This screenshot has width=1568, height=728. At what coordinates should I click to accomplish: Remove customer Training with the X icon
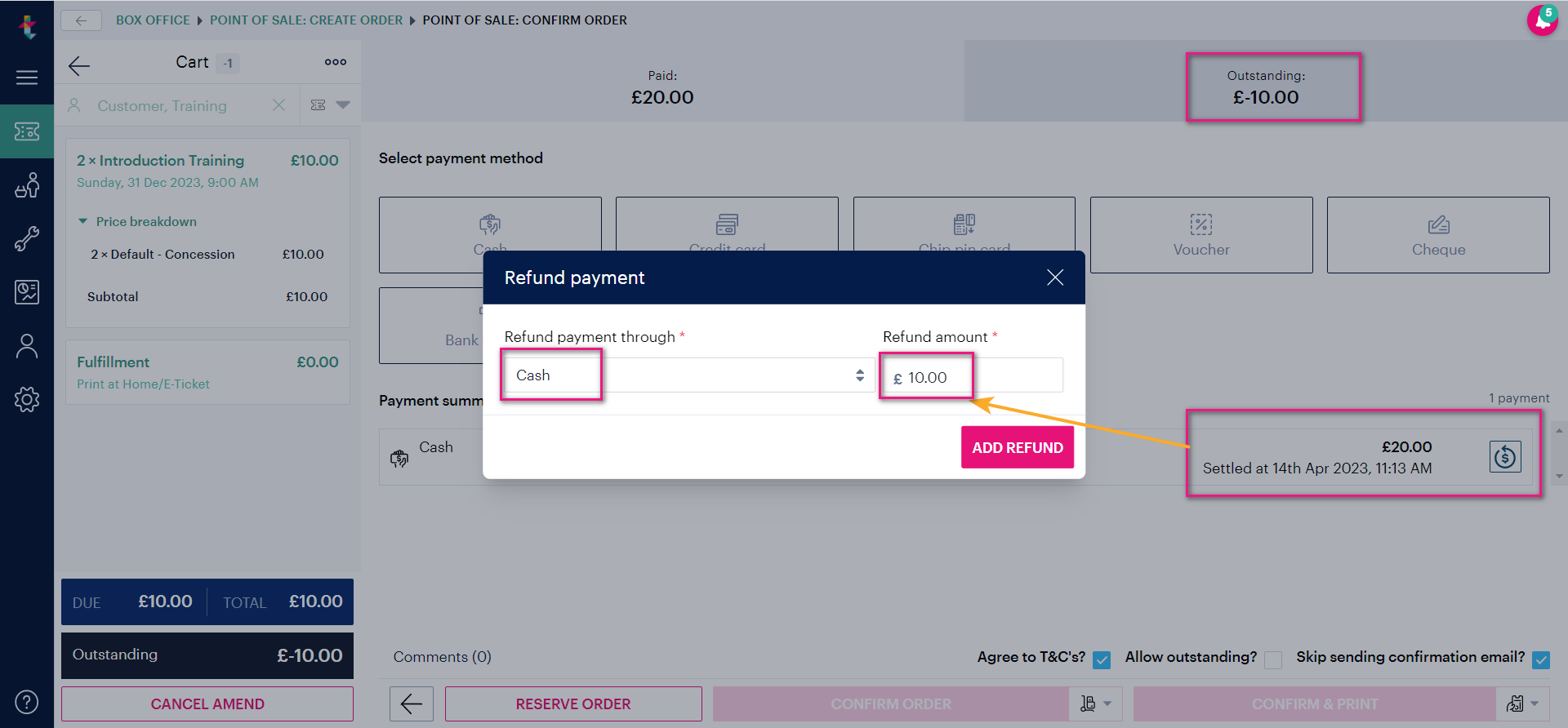pyautogui.click(x=278, y=105)
